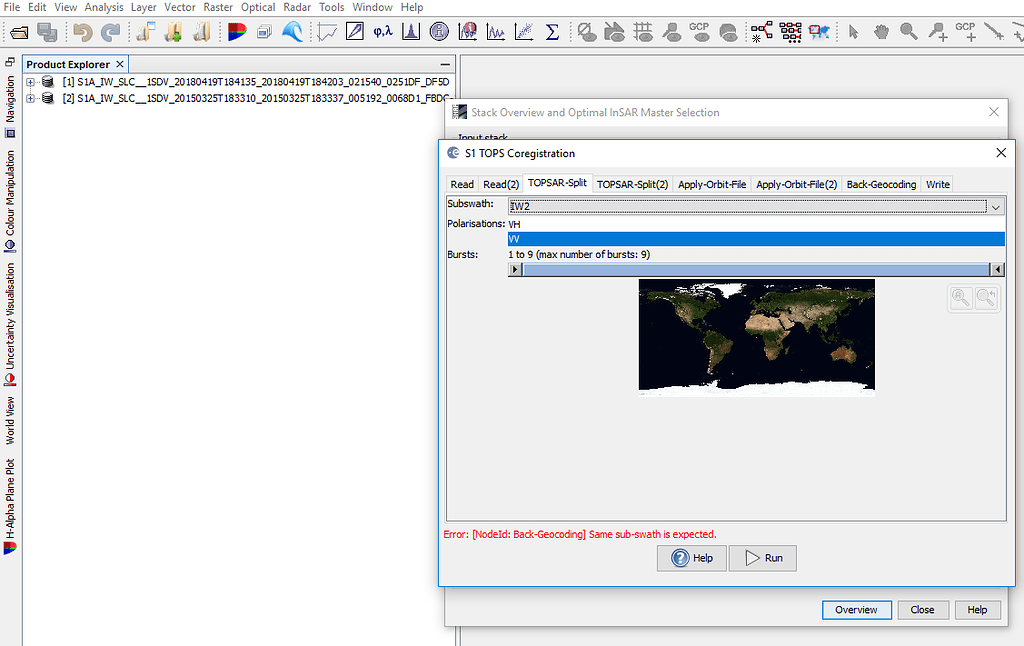Open the Radar menu
The width and height of the screenshot is (1024, 646).
click(x=297, y=7)
